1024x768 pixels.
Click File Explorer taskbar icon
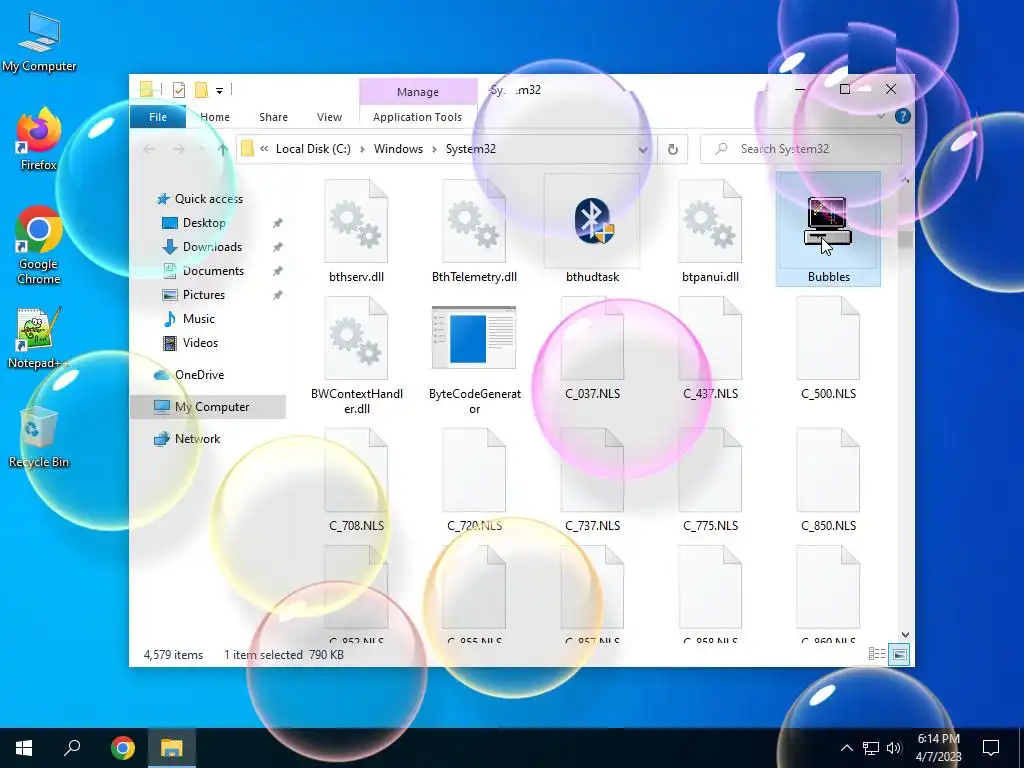pos(172,748)
